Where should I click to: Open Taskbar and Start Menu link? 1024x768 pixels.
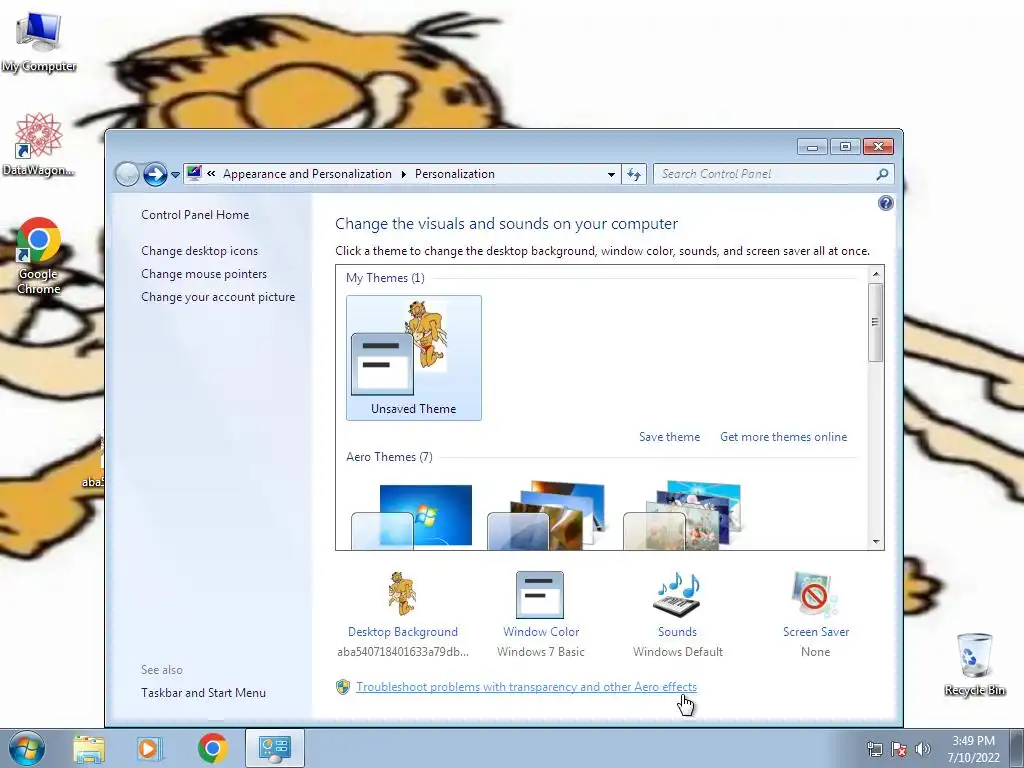click(x=203, y=693)
